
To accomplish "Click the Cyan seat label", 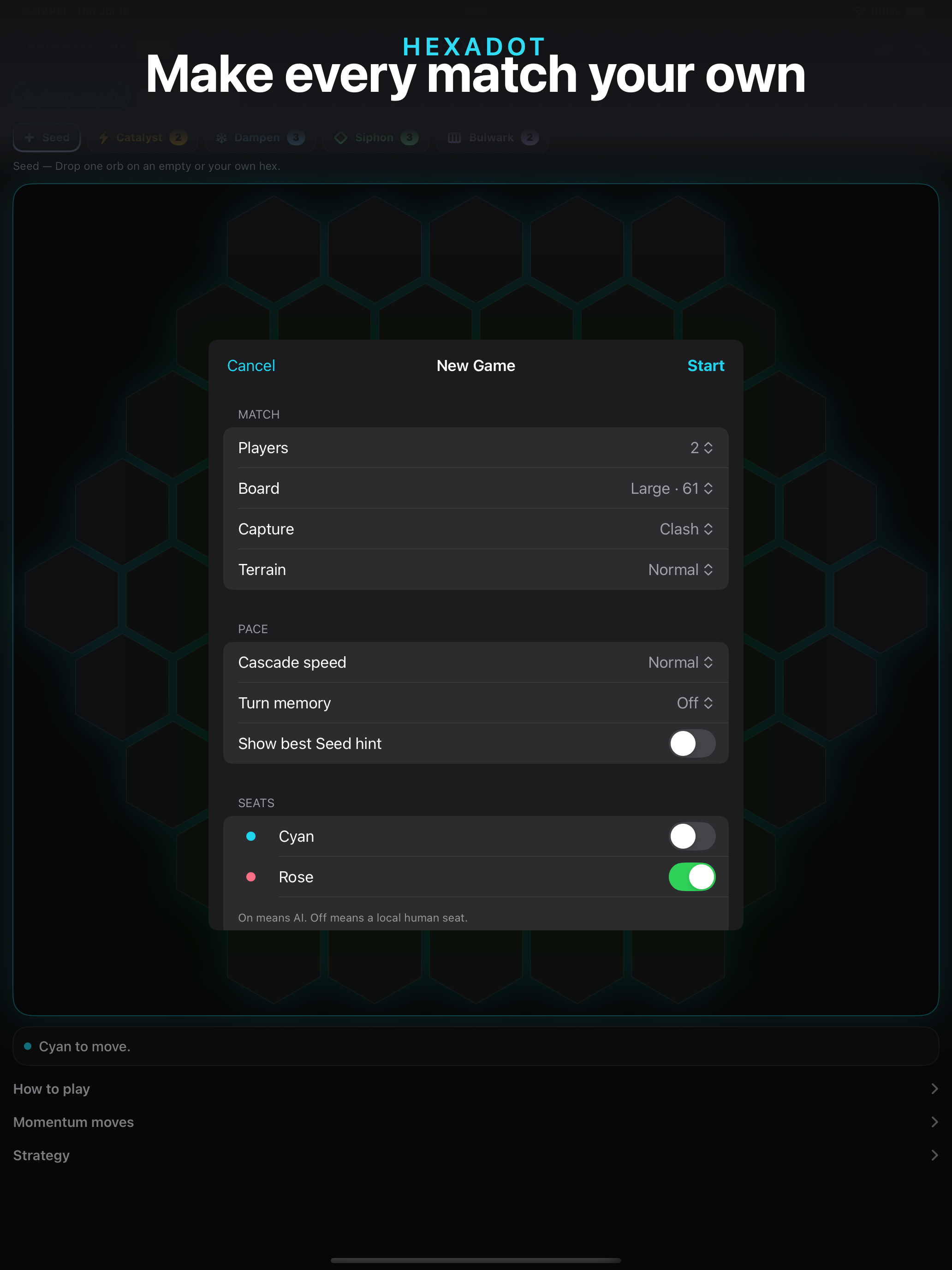I will 296,837.
